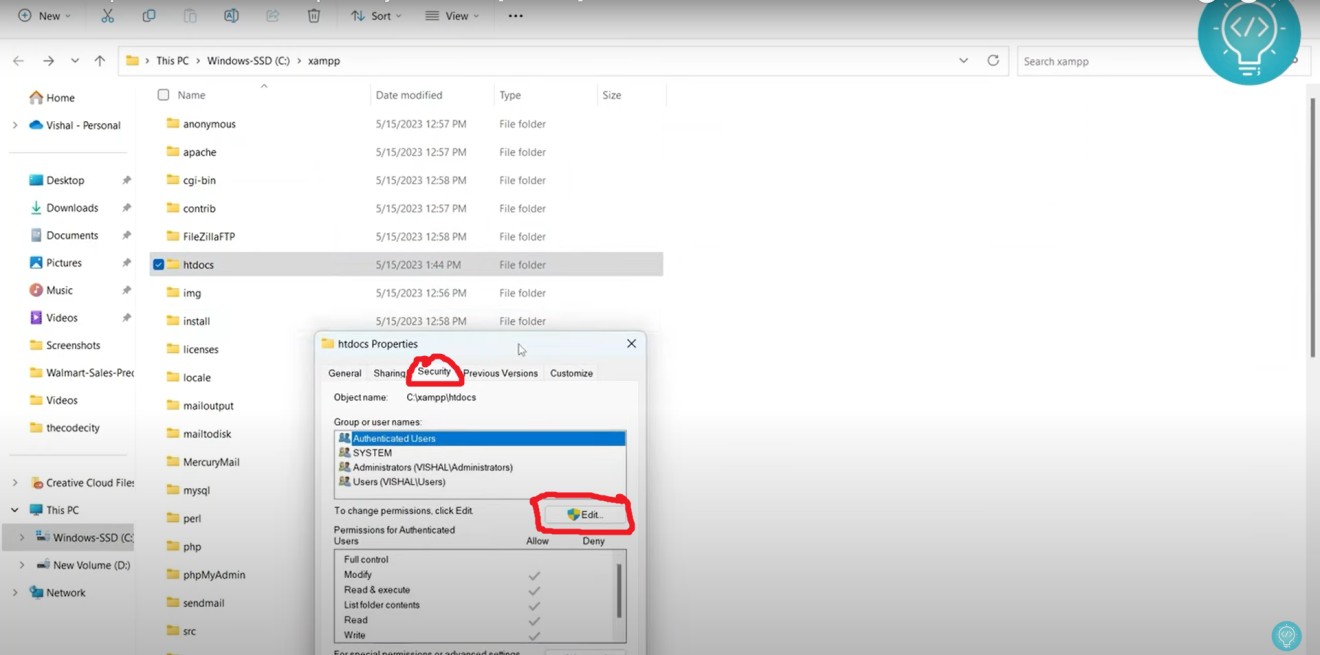Image resolution: width=1320 pixels, height=655 pixels.
Task: Expand the Network tree node
Action: coord(15,593)
